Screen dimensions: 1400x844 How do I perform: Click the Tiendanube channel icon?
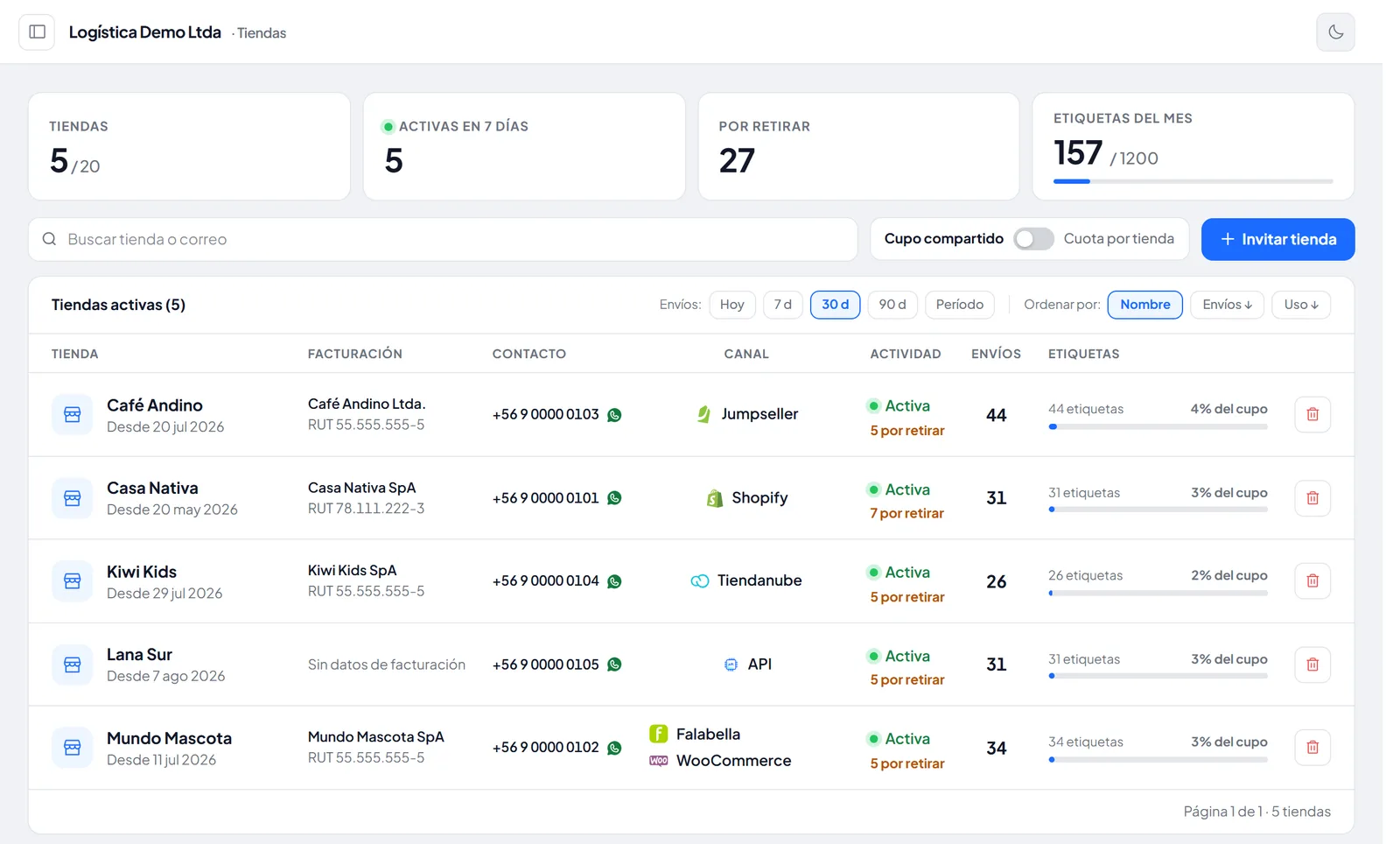pos(700,581)
